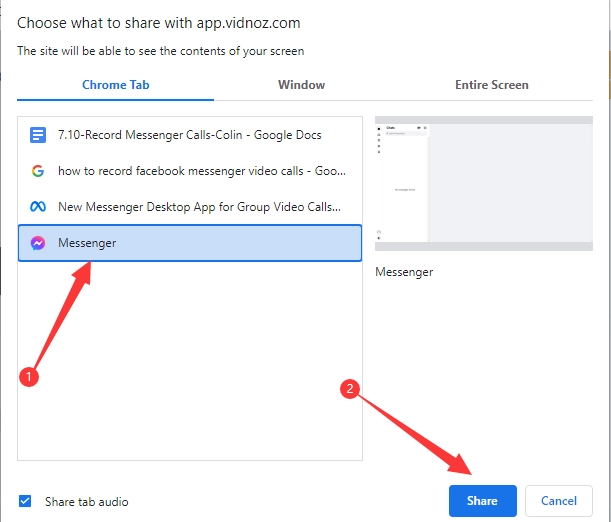The width and height of the screenshot is (611, 522).
Task: Click the Messenger icon in highlighted row
Action: coord(38,243)
